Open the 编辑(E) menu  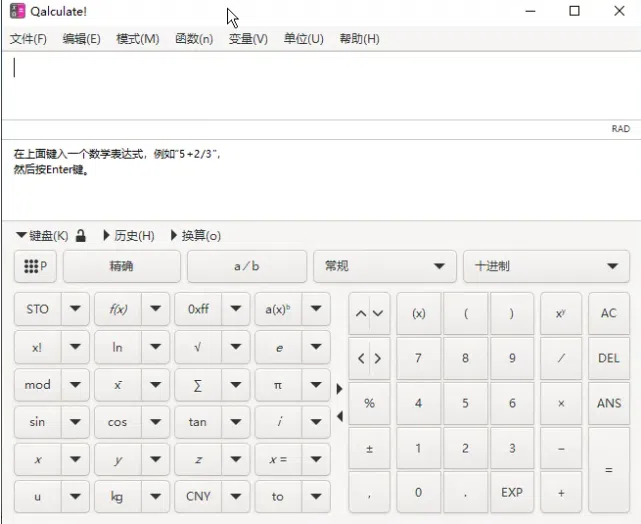(81, 39)
